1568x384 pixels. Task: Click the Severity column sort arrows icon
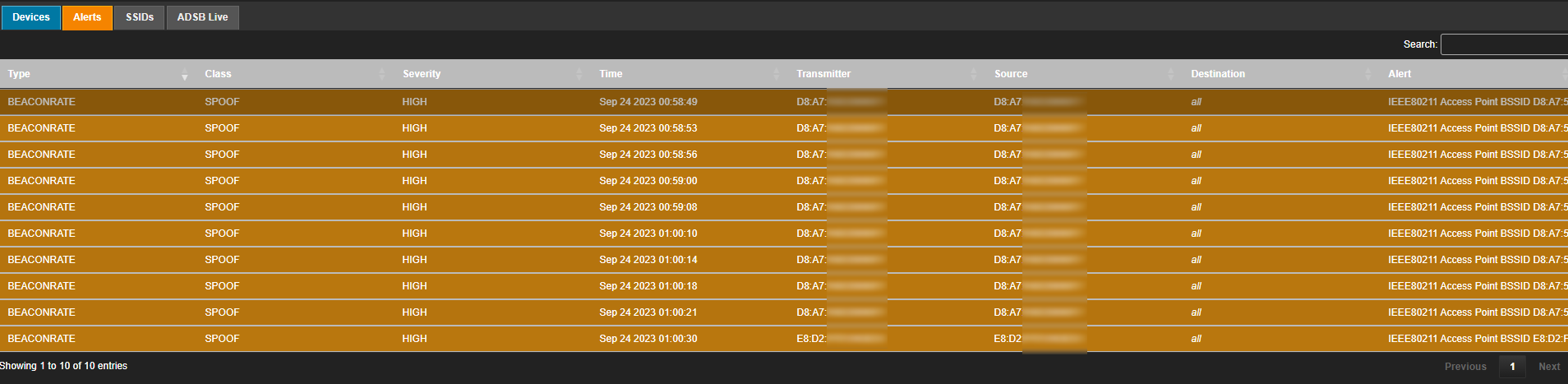tap(579, 74)
